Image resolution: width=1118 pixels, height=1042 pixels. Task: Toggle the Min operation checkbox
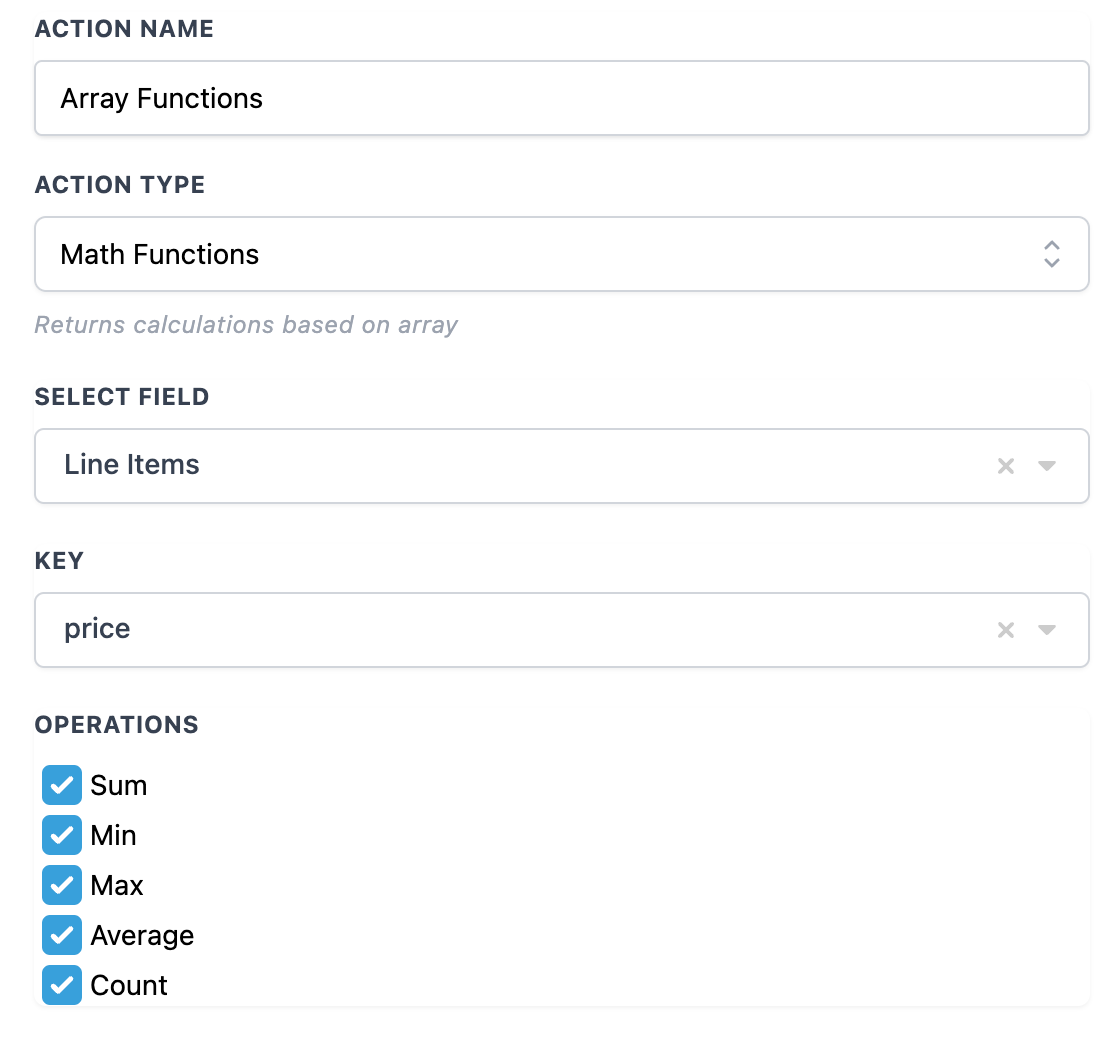click(x=62, y=836)
